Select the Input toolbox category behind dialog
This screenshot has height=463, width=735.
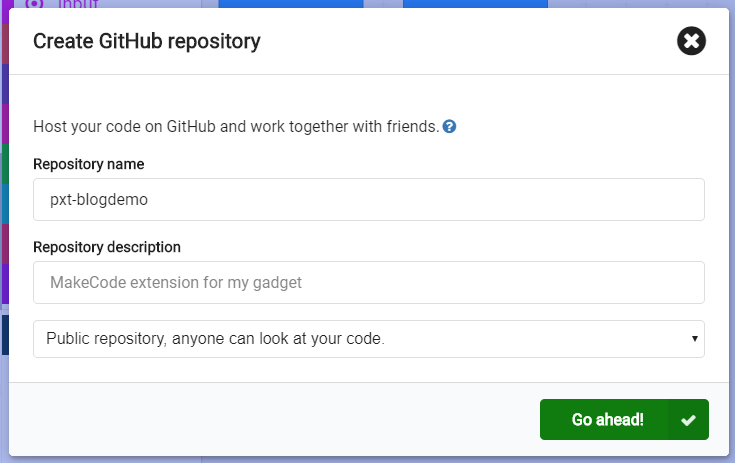pos(78,4)
